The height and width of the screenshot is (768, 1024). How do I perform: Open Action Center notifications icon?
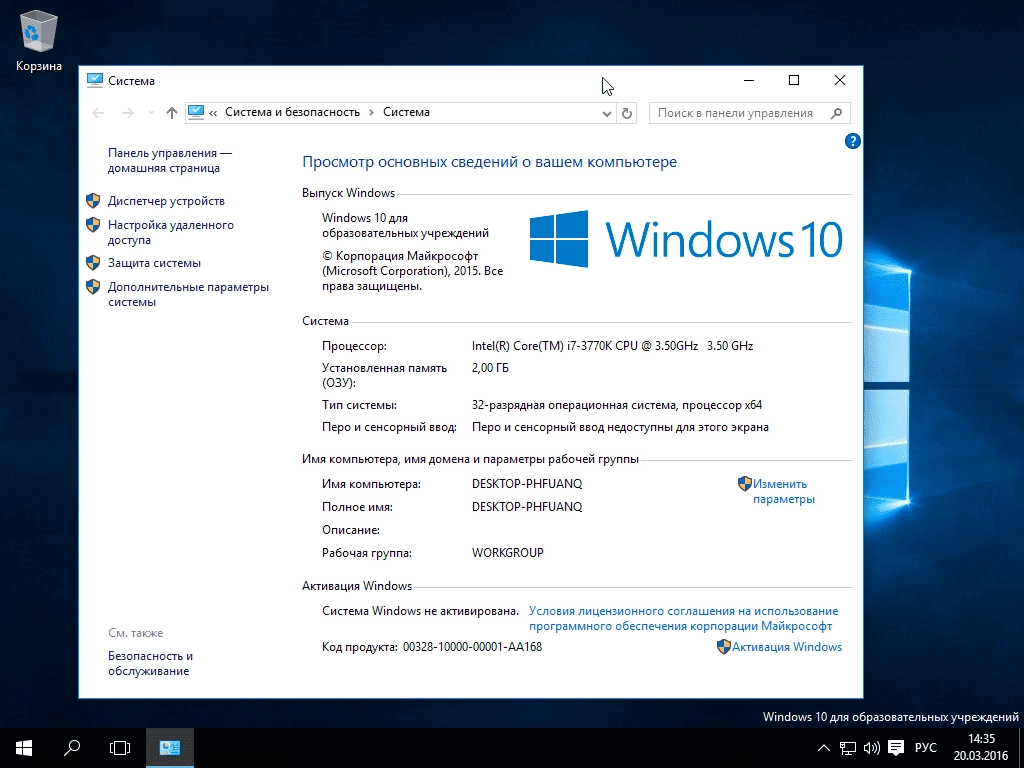pyautogui.click(x=896, y=748)
